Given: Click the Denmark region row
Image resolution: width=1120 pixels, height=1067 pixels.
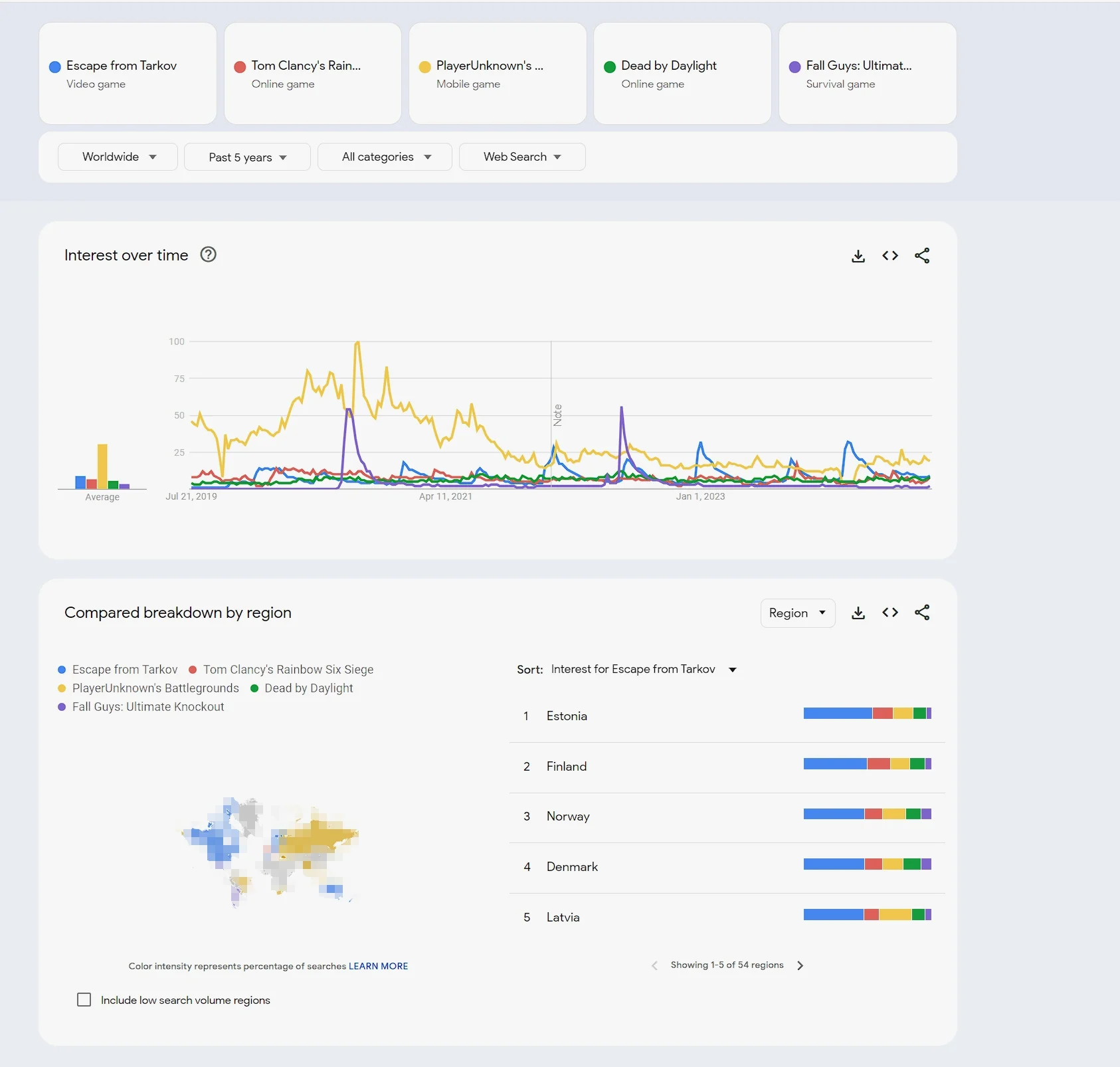Looking at the screenshot, I should coord(727,867).
